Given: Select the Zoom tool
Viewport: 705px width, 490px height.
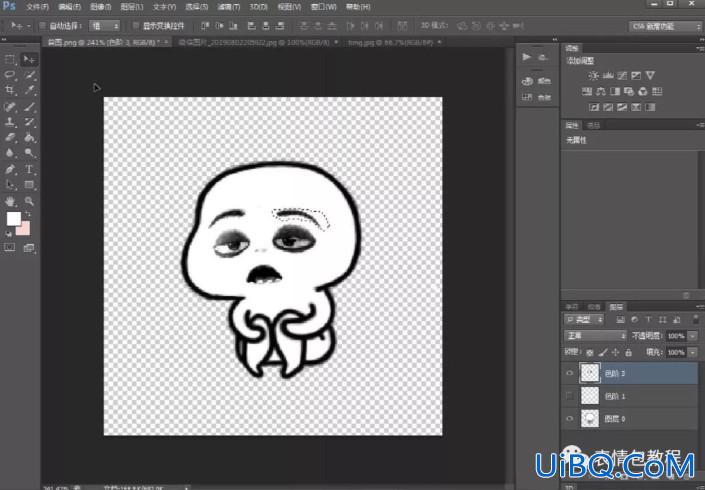Looking at the screenshot, I should [x=29, y=201].
